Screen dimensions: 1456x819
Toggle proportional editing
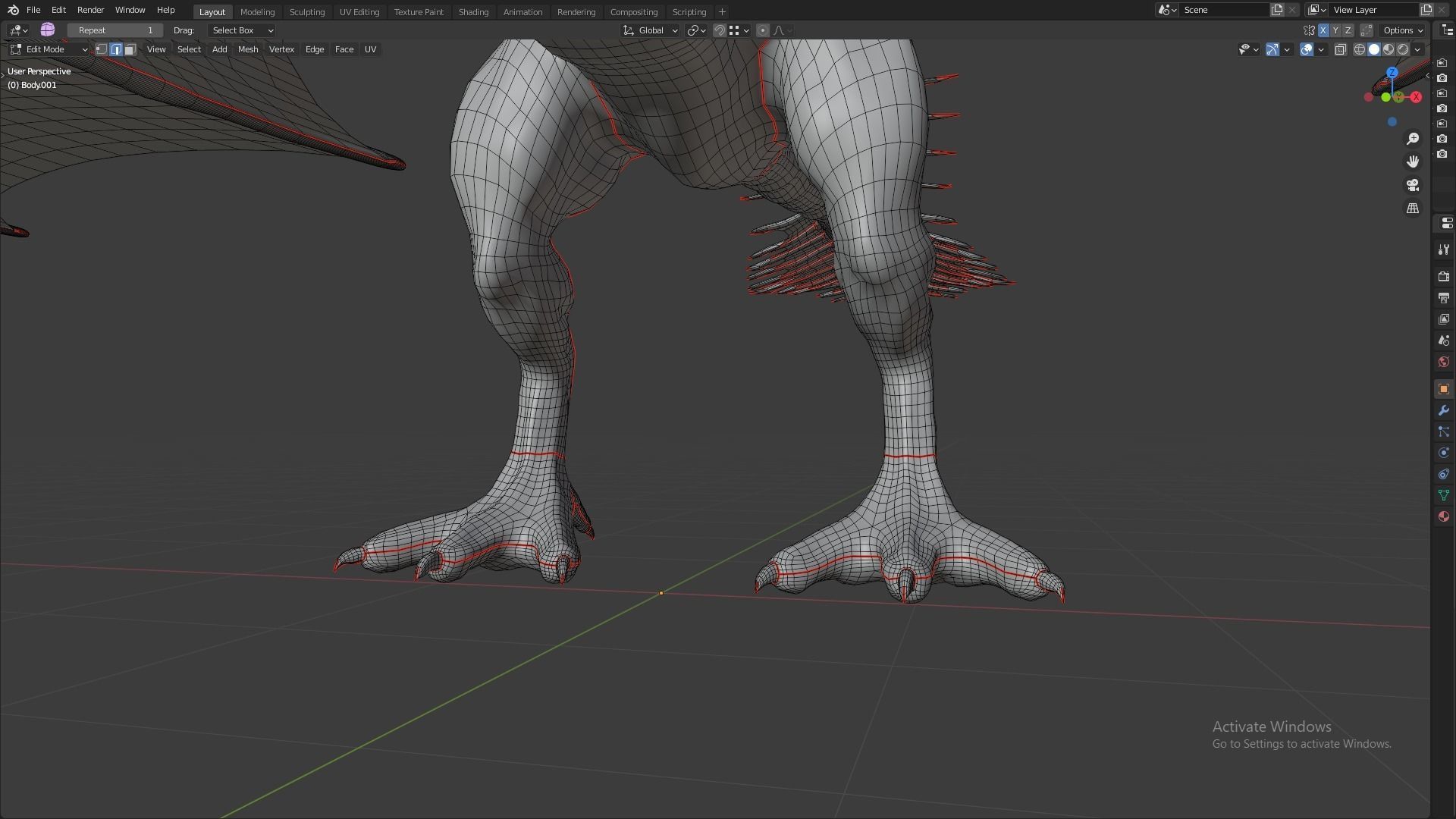(763, 30)
